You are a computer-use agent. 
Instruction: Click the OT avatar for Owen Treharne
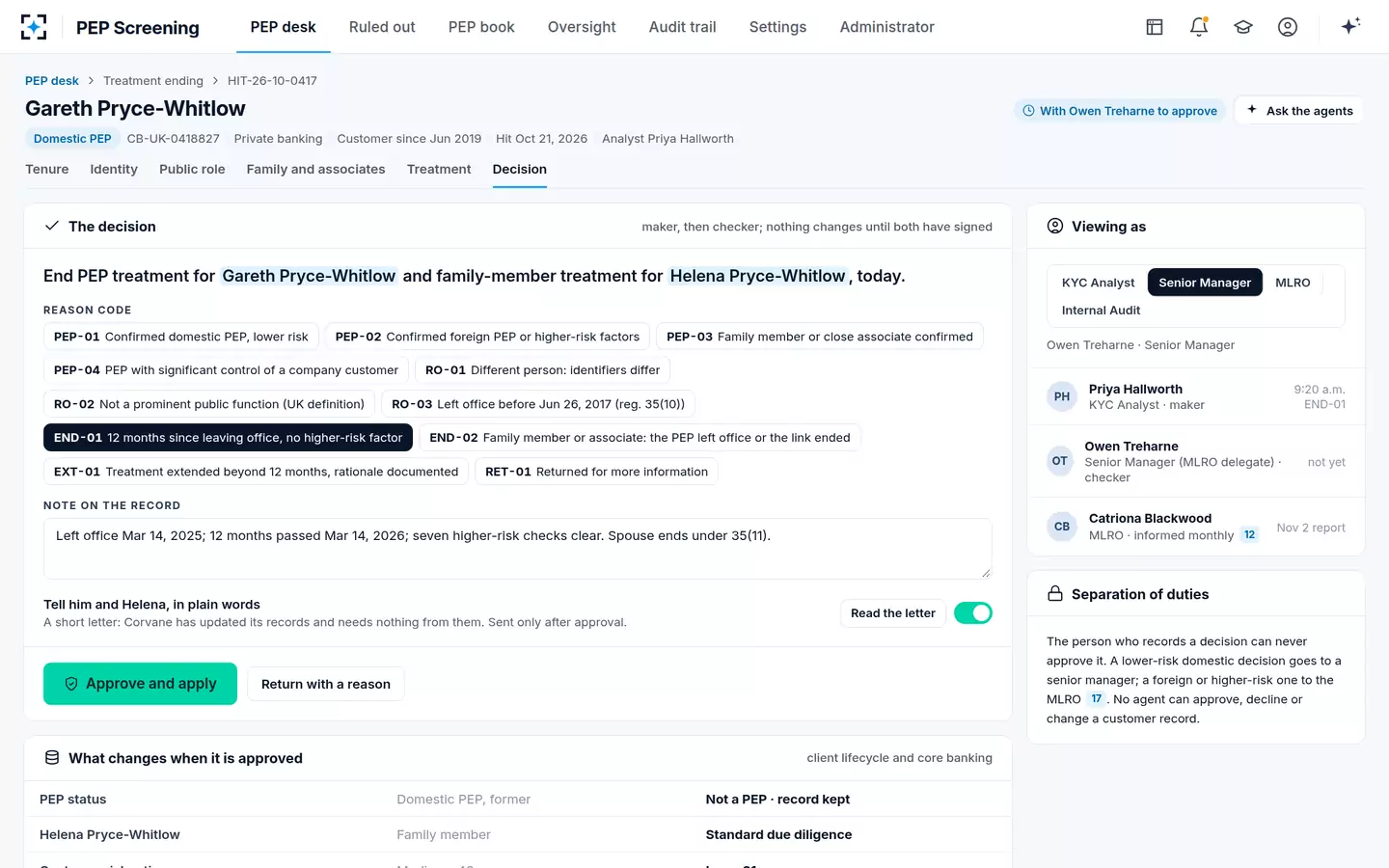tap(1060, 461)
